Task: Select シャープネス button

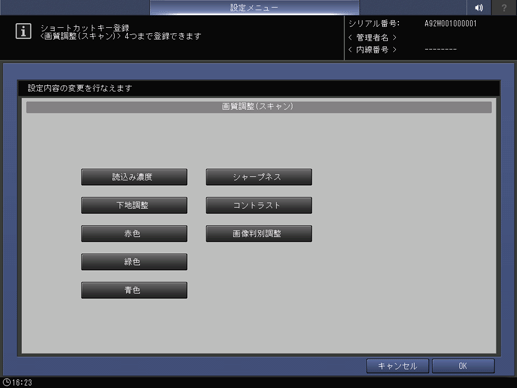Action: [259, 177]
